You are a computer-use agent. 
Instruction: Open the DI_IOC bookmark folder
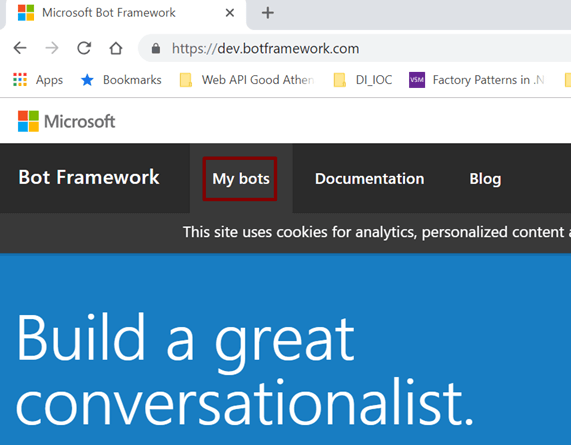(x=363, y=80)
